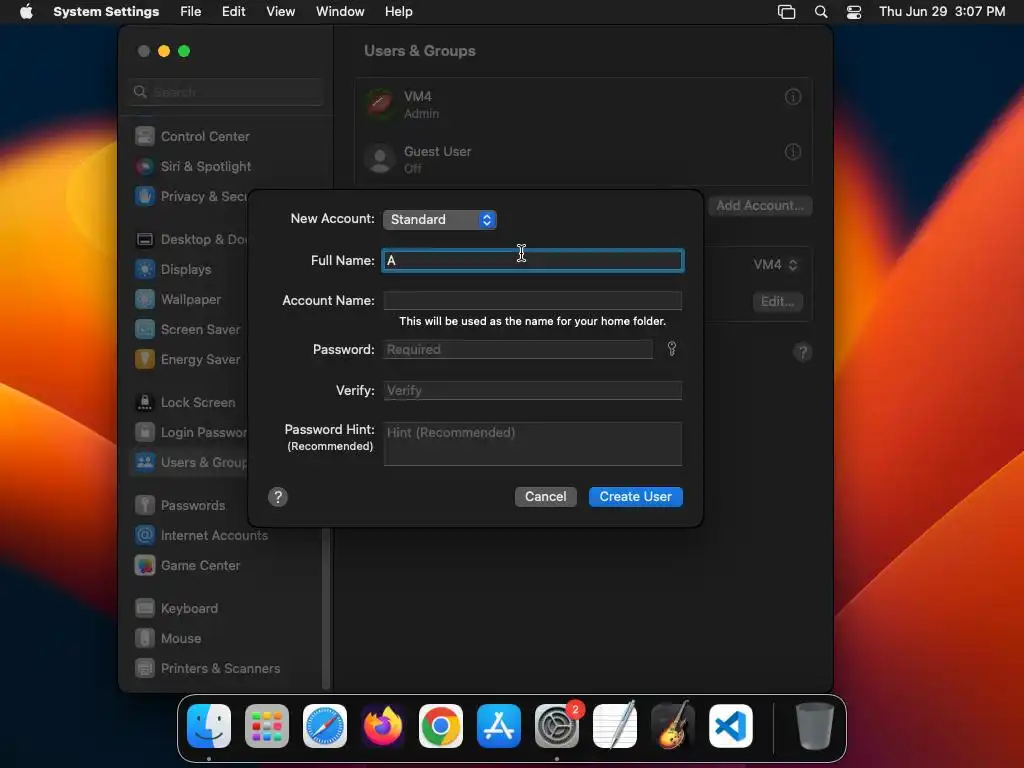The width and height of the screenshot is (1024, 768).
Task: Open Lock Screen settings
Action: click(x=189, y=403)
